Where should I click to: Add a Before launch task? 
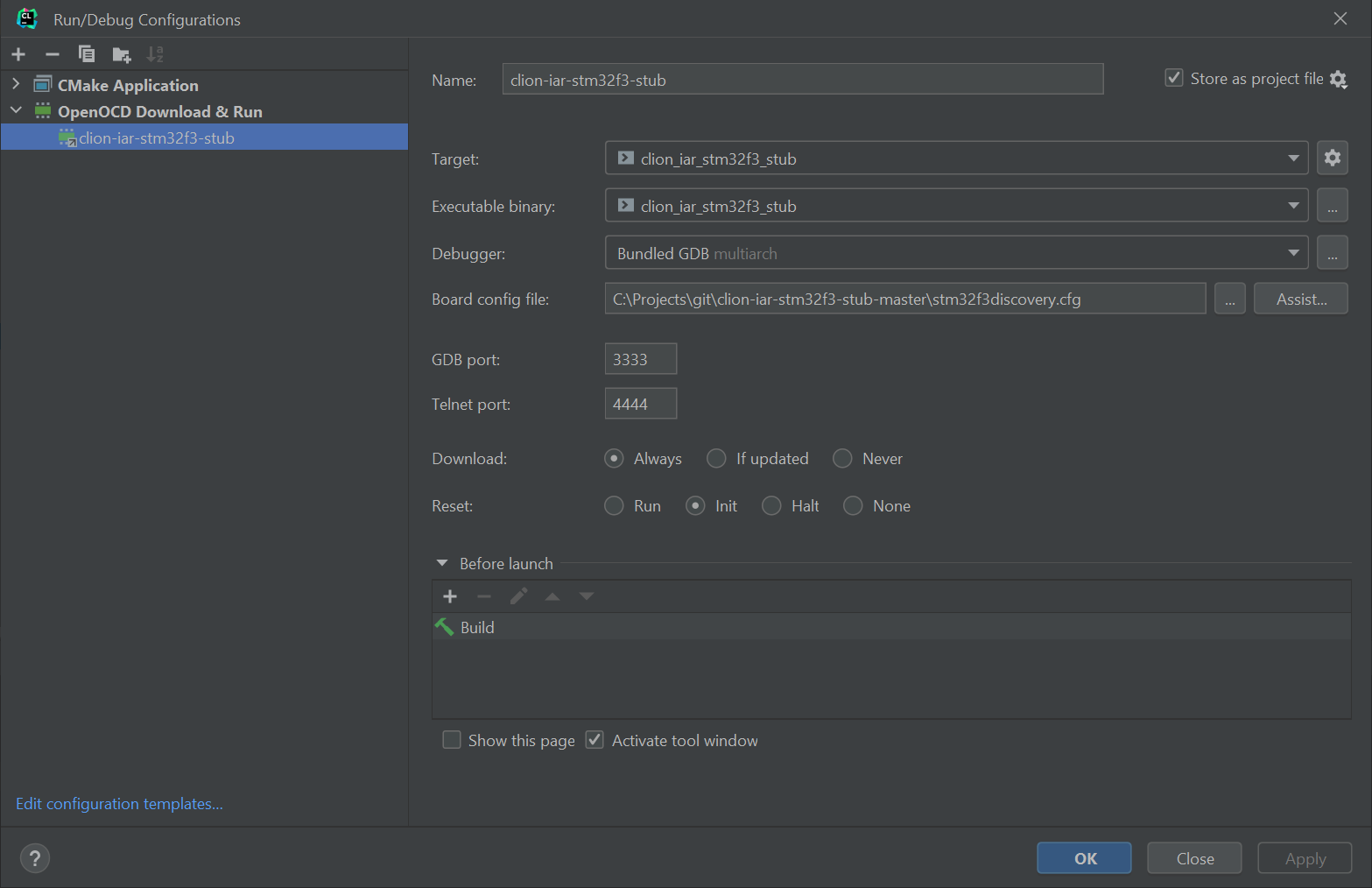tap(450, 596)
